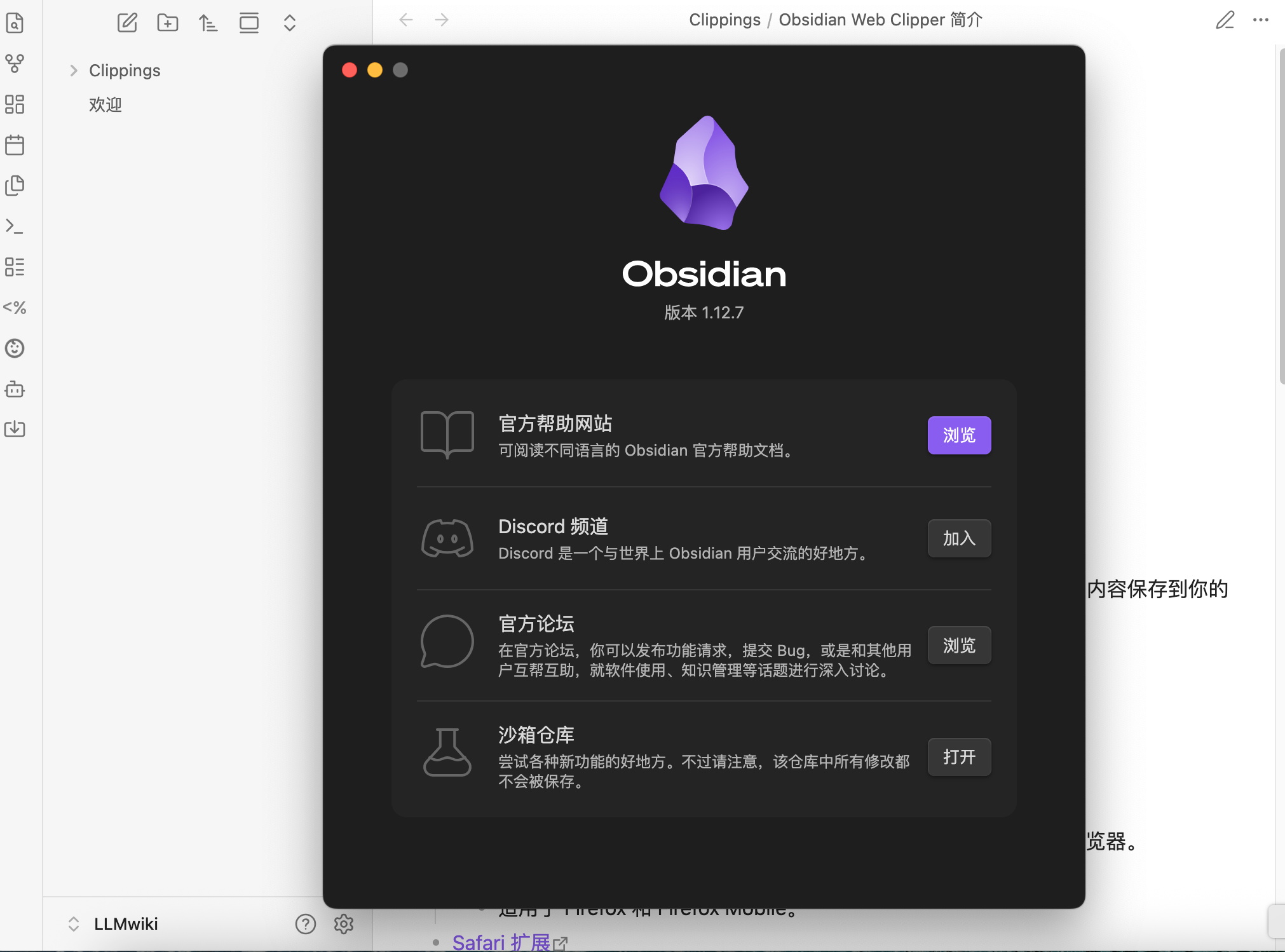Toggle edit mode with pencil icon
The image size is (1285, 952).
1225,20
